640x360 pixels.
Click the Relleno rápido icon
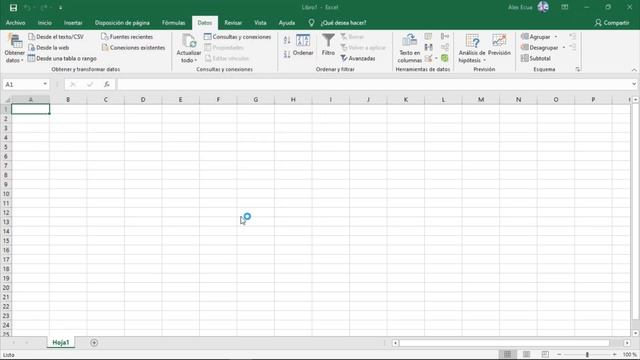pos(428,36)
